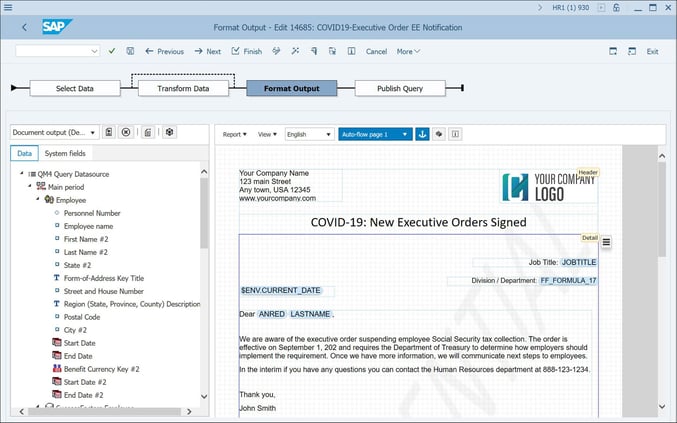Click the document icon beside Document output
Image resolution: width=677 pixels, height=423 pixels.
[109, 132]
